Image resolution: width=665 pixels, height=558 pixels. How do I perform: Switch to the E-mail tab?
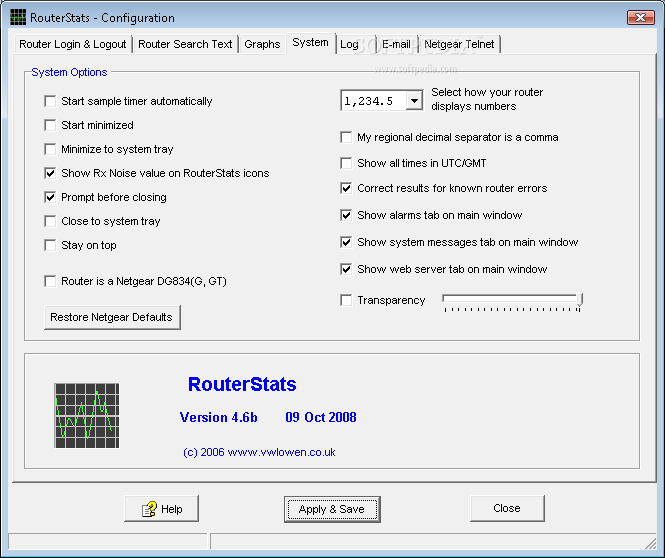tap(396, 44)
